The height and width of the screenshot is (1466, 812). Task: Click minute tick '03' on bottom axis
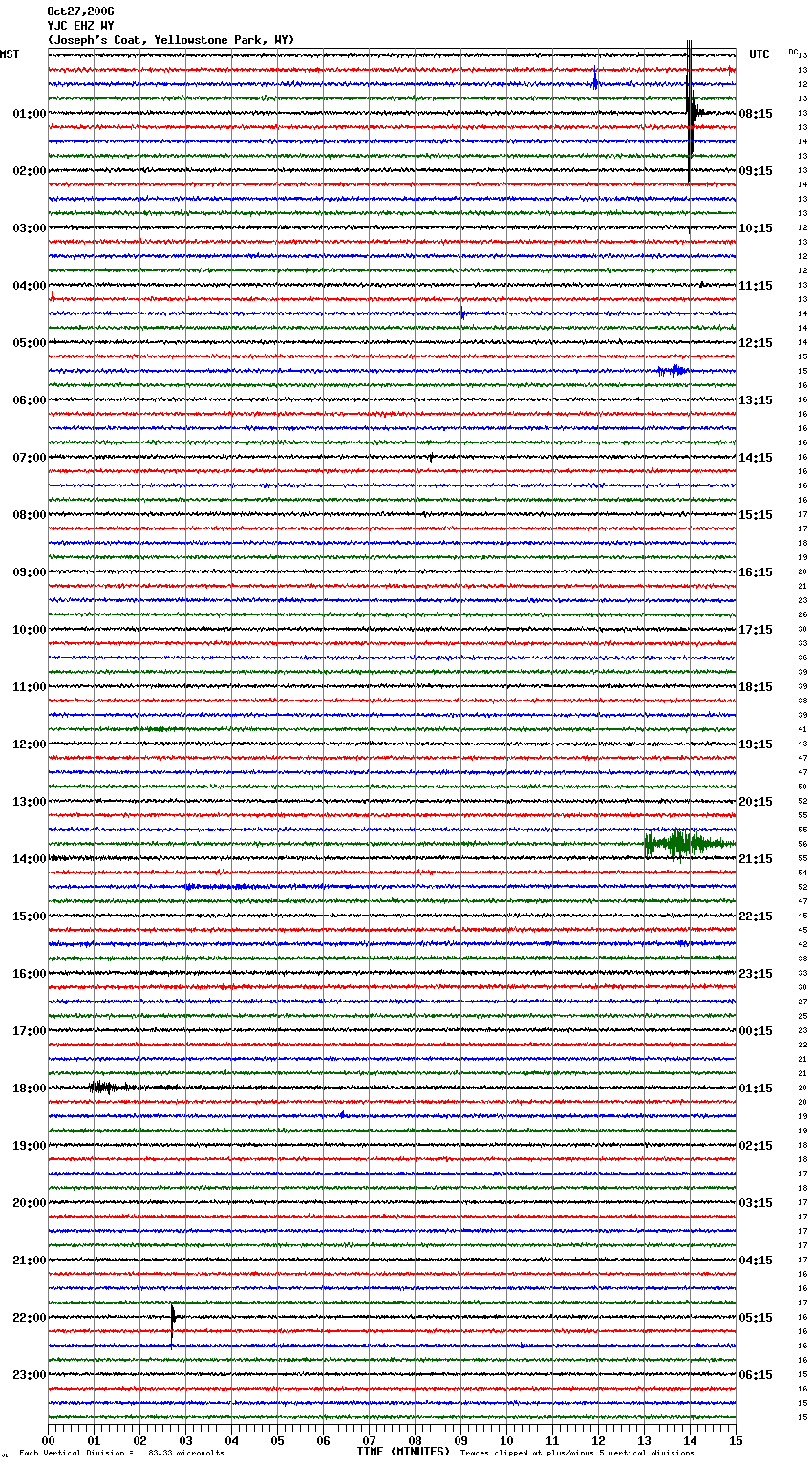pyautogui.click(x=186, y=1440)
